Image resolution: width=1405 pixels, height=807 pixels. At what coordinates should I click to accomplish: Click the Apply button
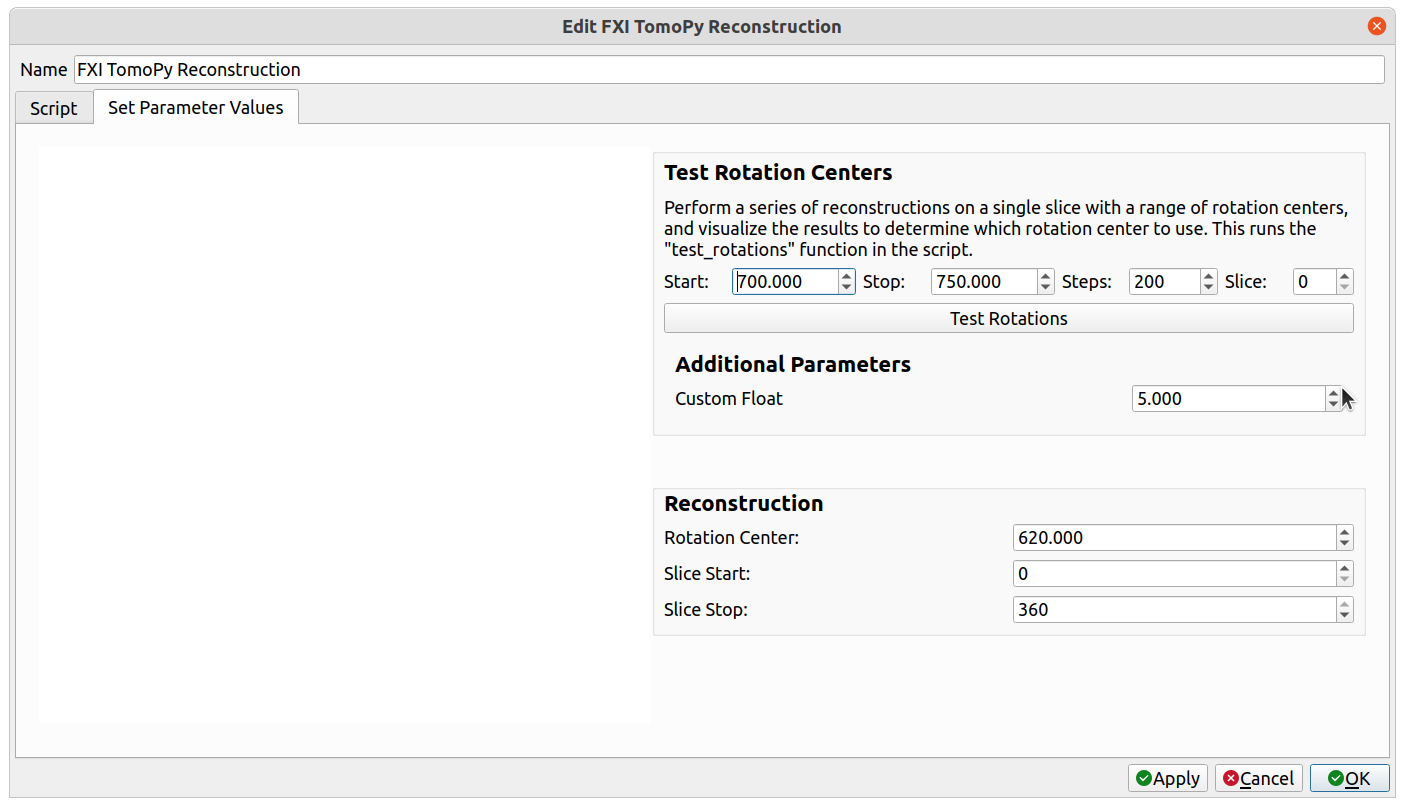click(x=1168, y=778)
